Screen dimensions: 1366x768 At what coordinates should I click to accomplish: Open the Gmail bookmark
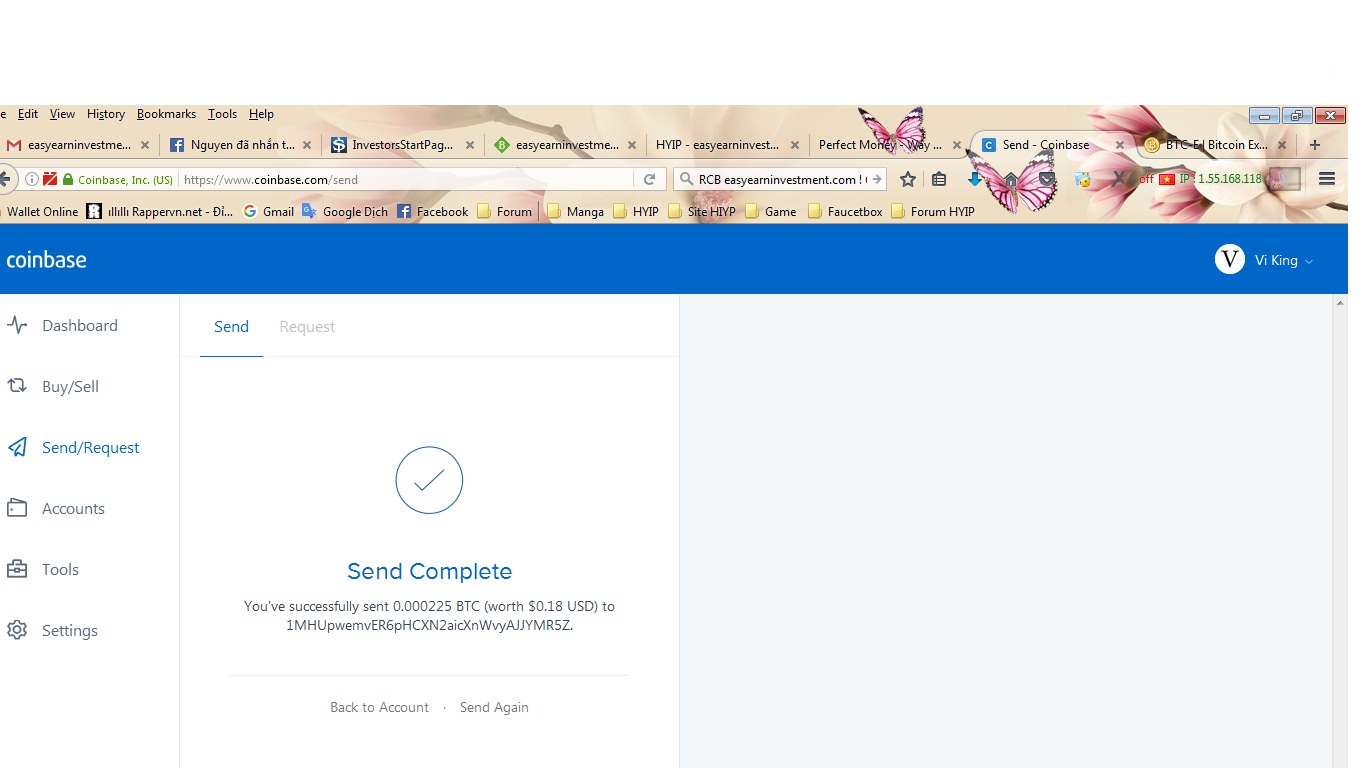coord(269,211)
